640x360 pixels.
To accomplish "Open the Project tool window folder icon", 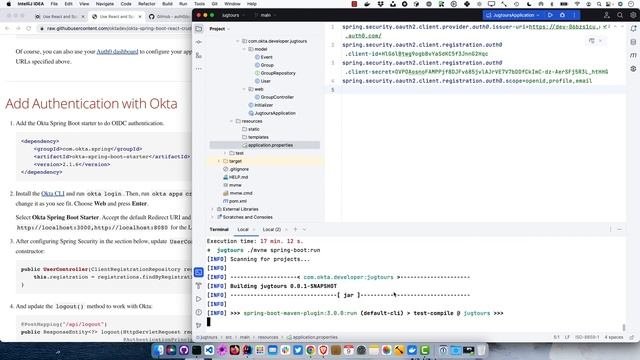I will (199, 29).
